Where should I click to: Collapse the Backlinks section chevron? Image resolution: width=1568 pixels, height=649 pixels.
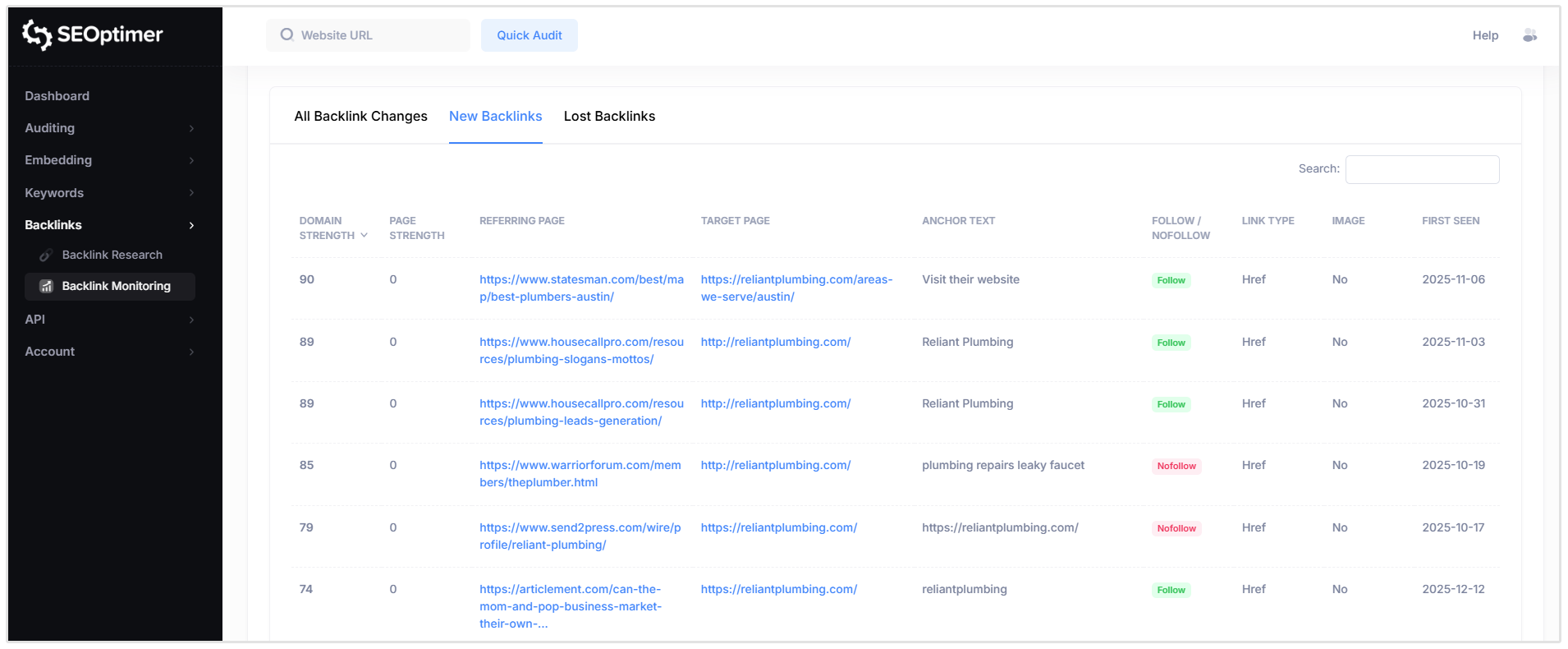point(191,225)
